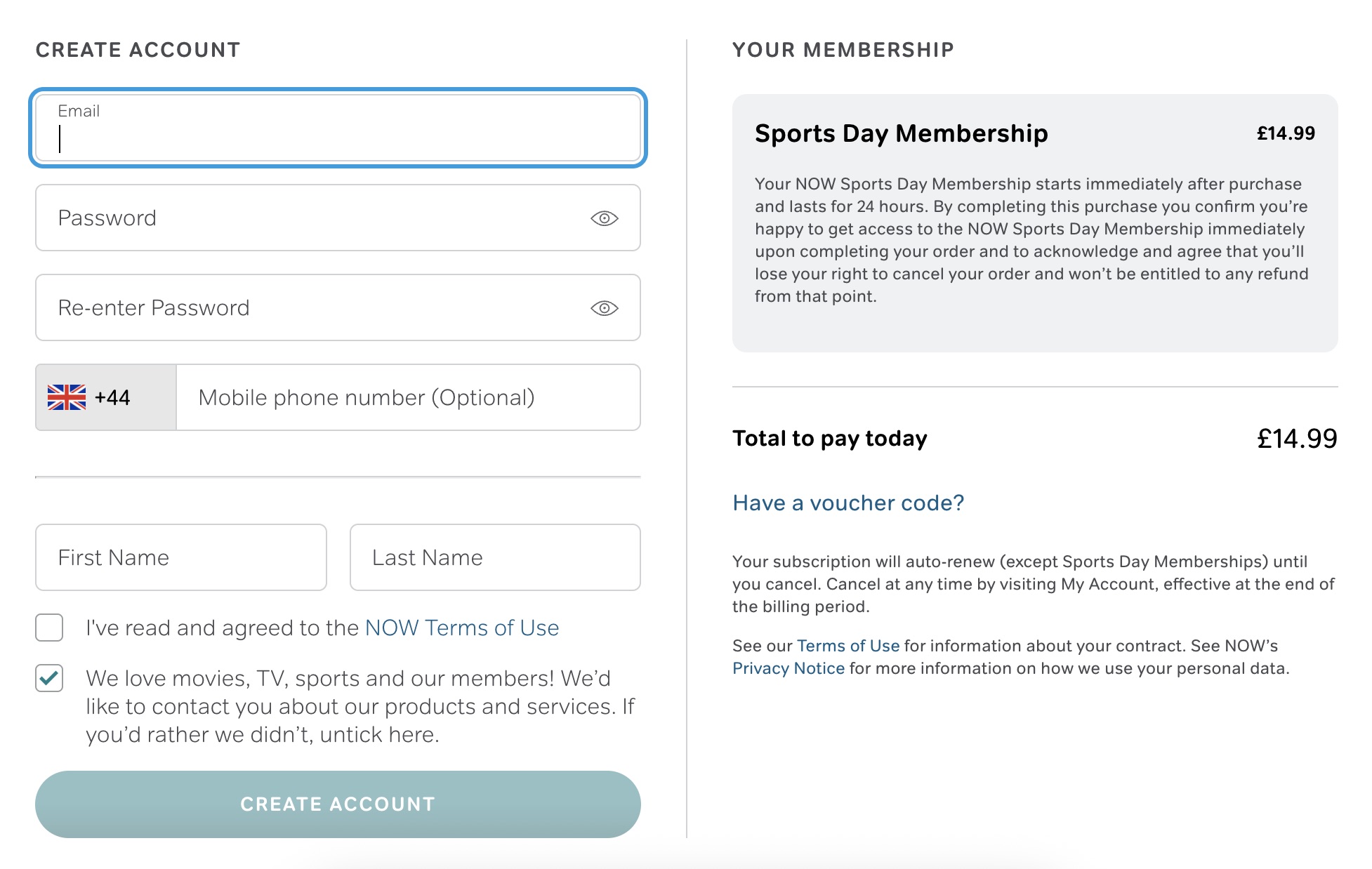Focus the Email input field
The image size is (1372, 869).
pos(338,128)
